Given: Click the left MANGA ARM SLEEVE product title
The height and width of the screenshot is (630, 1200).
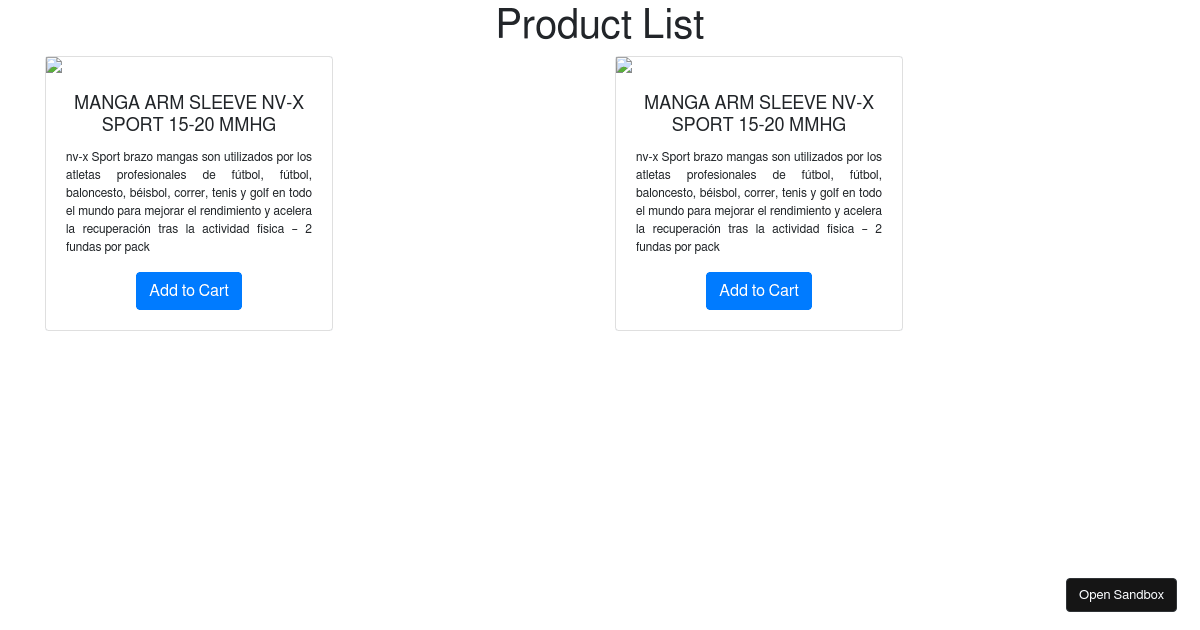Looking at the screenshot, I should pyautogui.click(x=189, y=114).
